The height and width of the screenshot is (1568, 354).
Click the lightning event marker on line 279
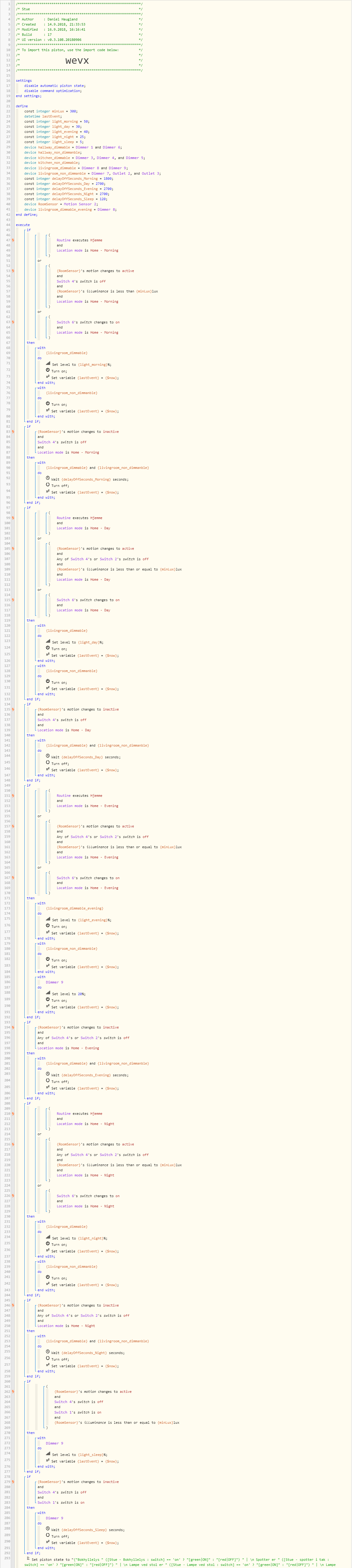(13, 1481)
